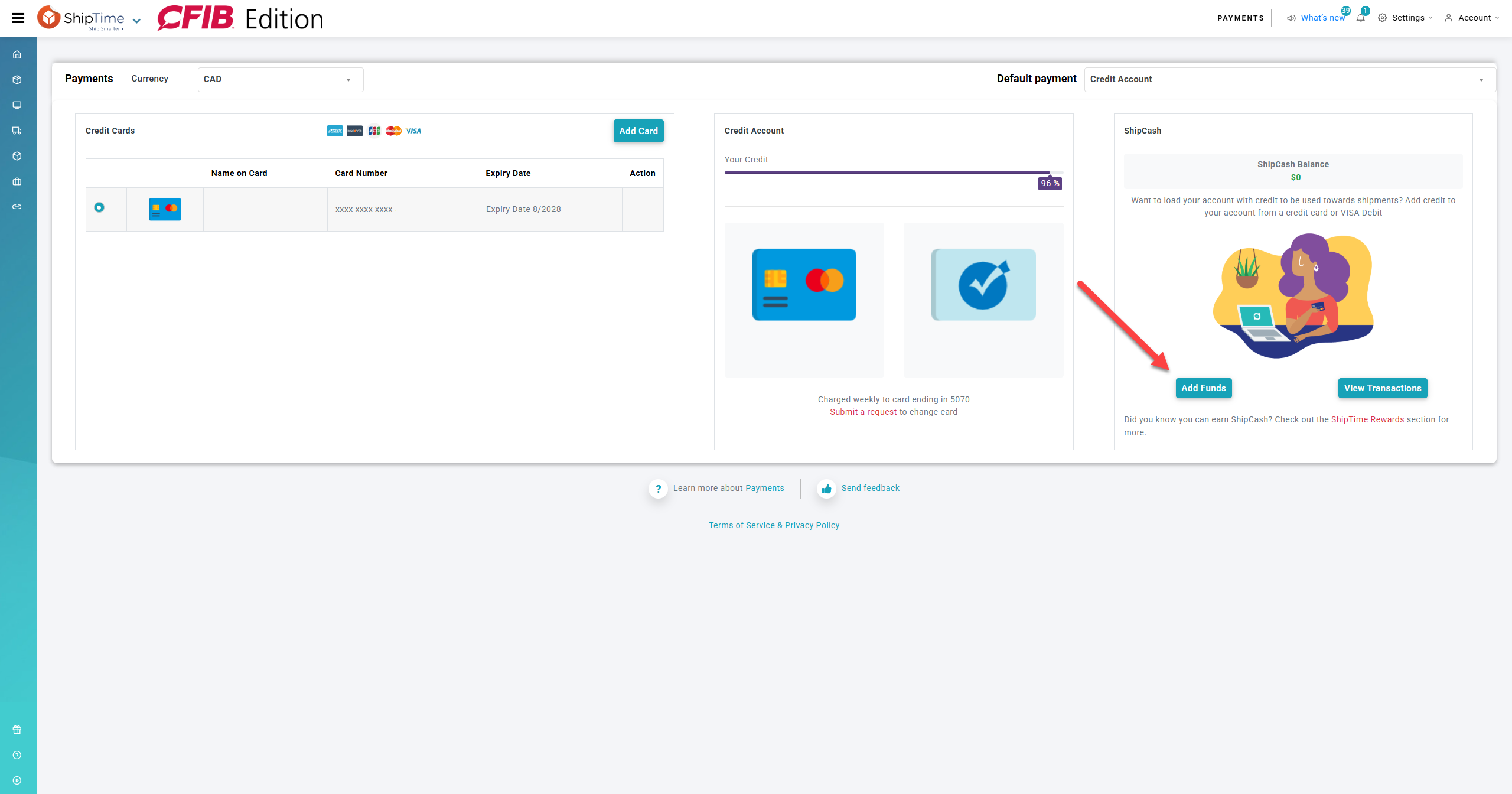This screenshot has width=1512, height=794.
Task: Click the checkmark card thumbnail in Credit Account
Action: point(983,285)
